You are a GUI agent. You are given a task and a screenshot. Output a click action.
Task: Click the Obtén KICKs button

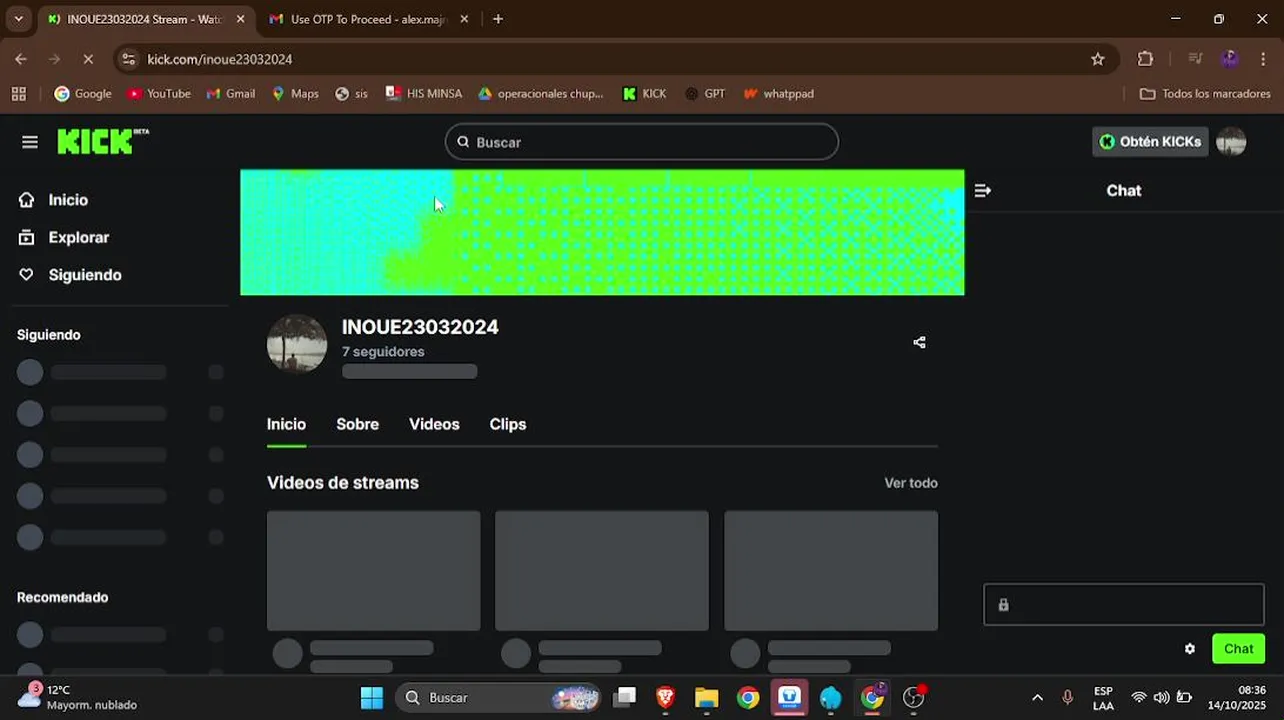[x=1150, y=142]
